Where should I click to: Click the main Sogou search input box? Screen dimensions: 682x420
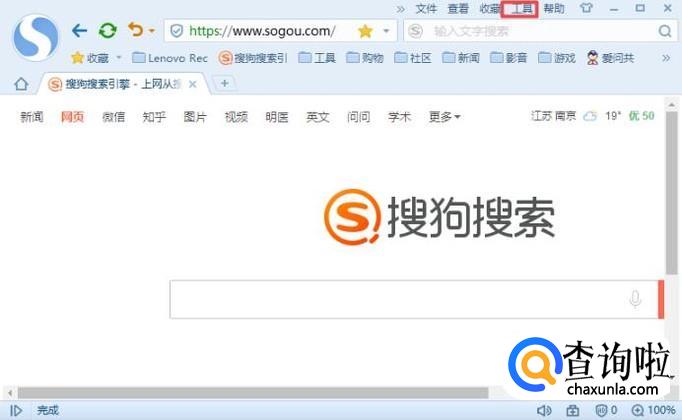point(413,300)
